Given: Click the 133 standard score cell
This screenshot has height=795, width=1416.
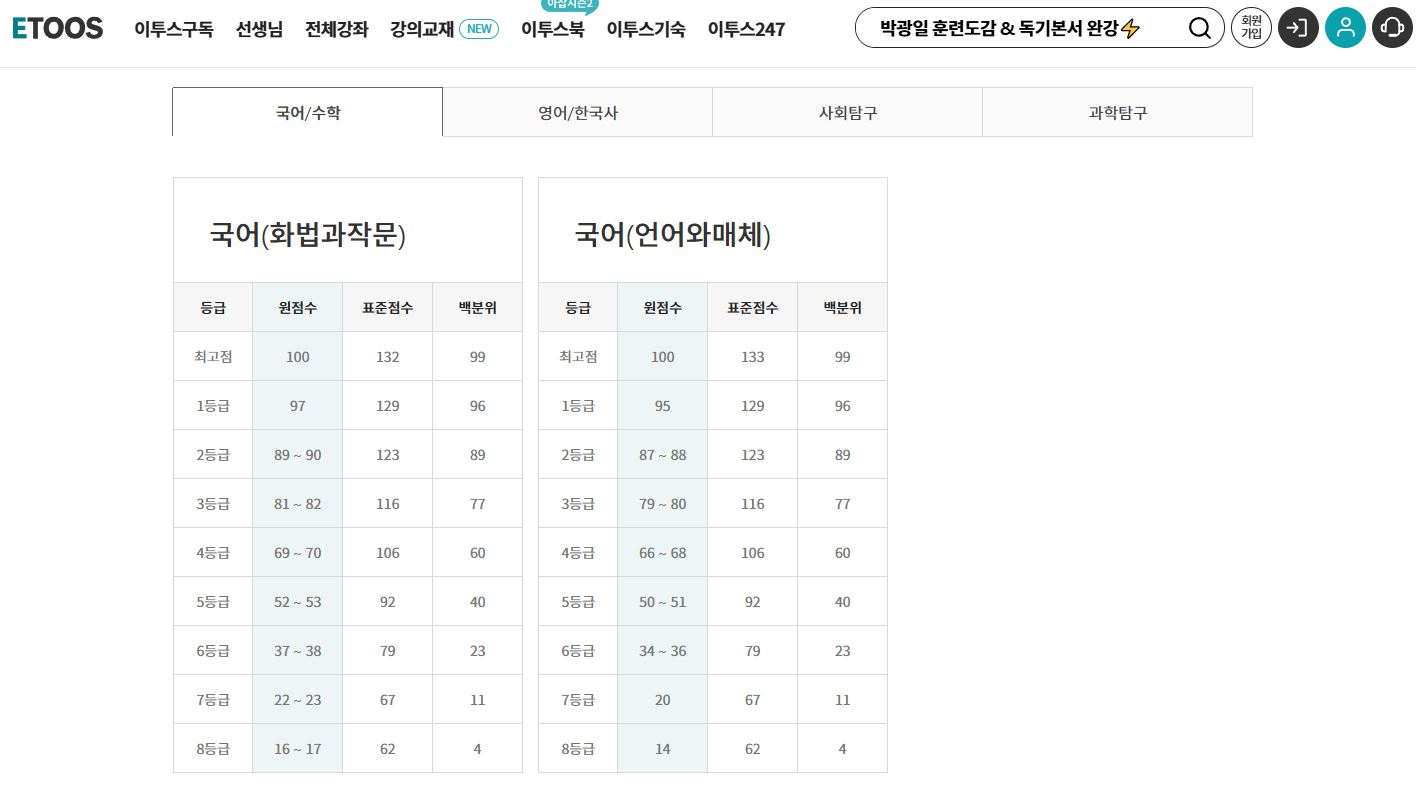Looking at the screenshot, I should pyautogui.click(x=753, y=357).
